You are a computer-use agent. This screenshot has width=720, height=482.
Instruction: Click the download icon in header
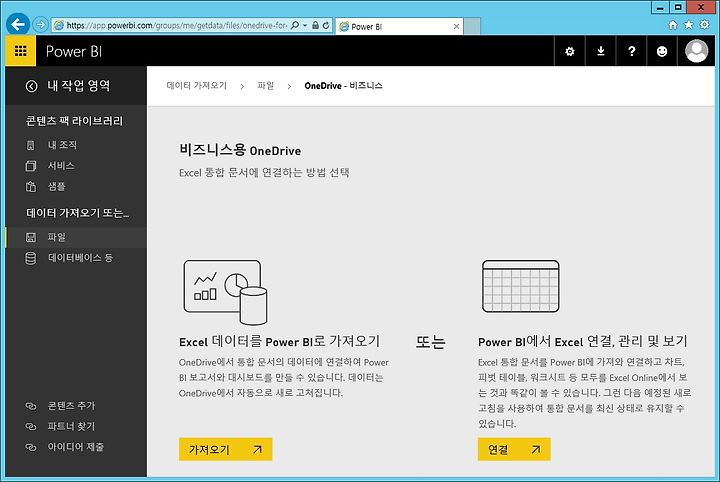coord(601,51)
